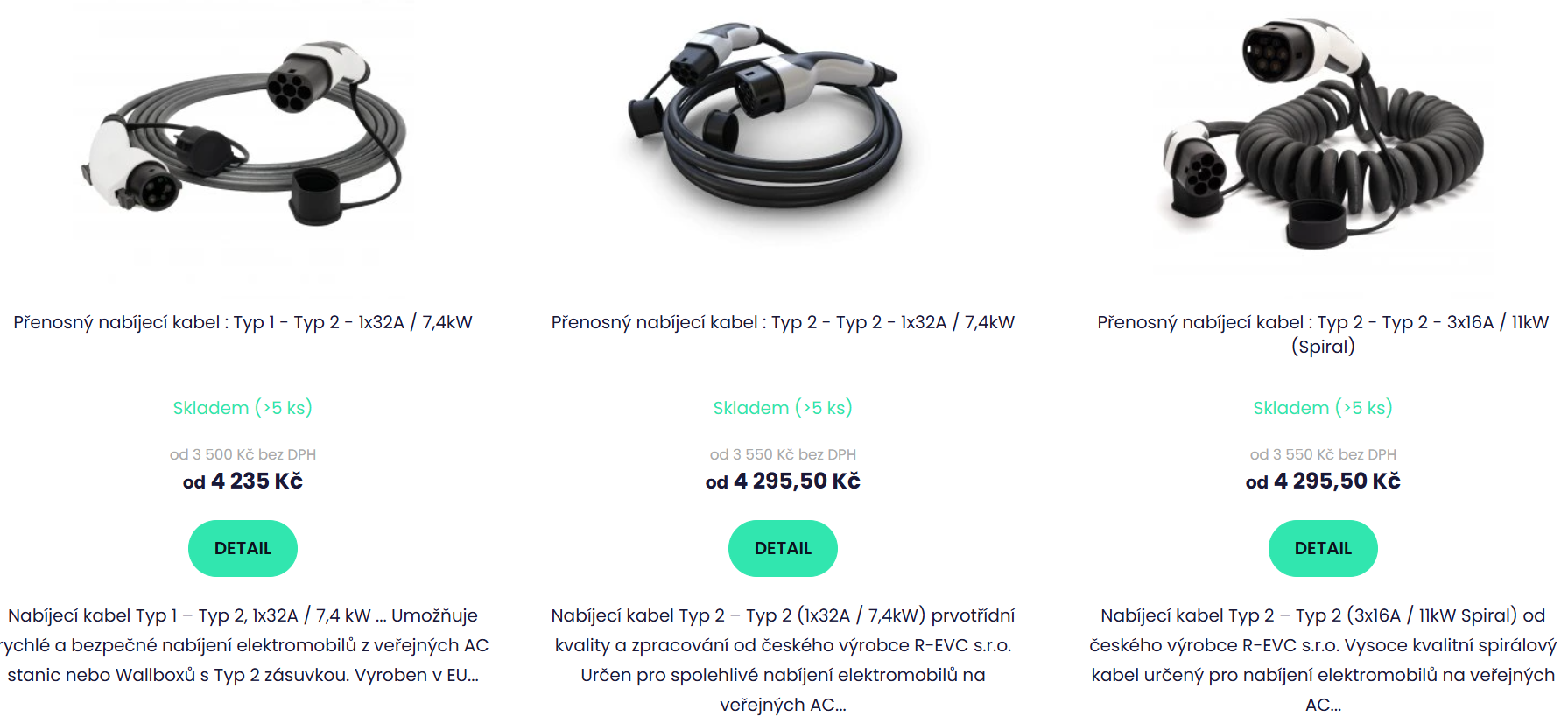Viewport: 1568px width, 724px height.
Task: Open the spiral cable product image
Action: tap(1322, 131)
